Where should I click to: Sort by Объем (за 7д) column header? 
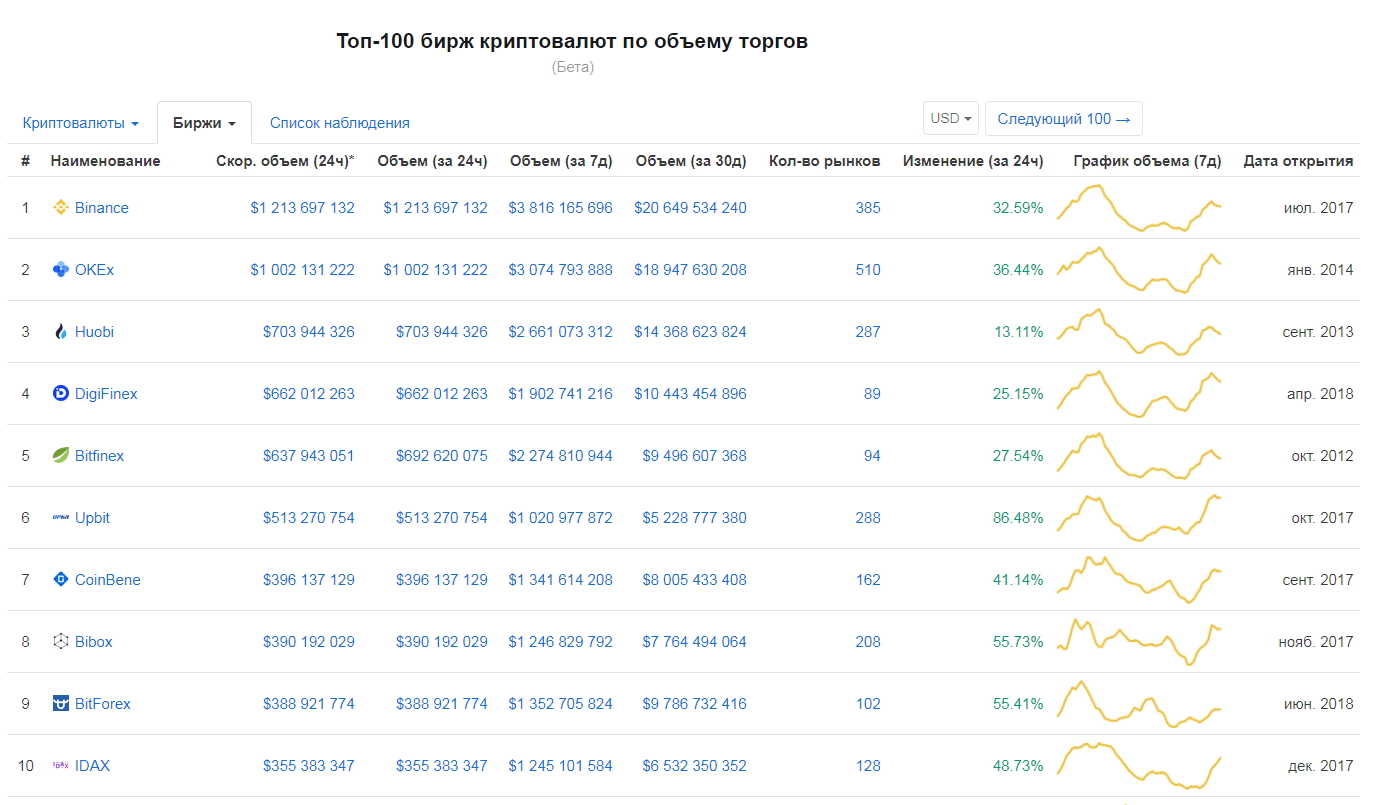pos(561,161)
